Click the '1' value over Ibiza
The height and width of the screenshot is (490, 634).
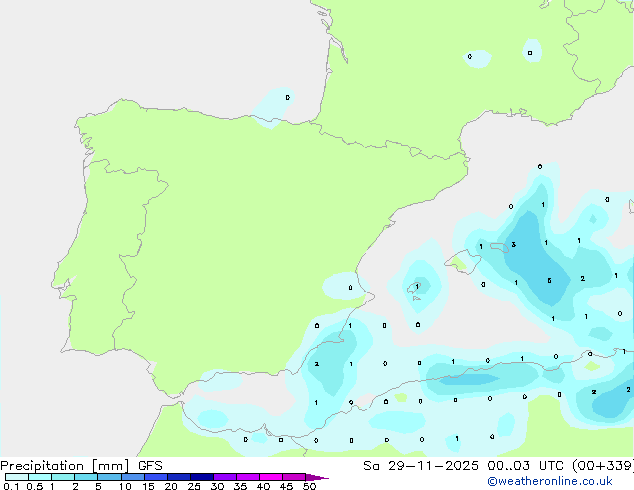417,286
